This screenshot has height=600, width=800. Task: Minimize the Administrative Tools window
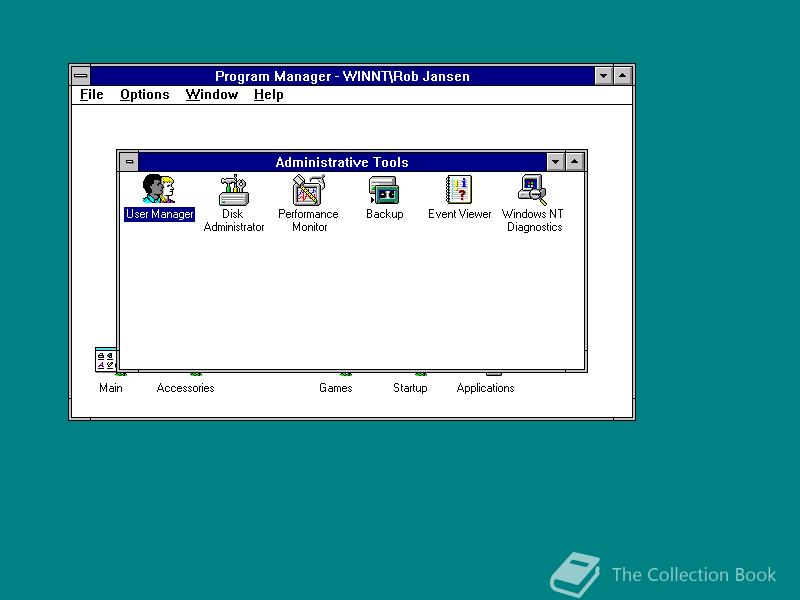(x=557, y=161)
